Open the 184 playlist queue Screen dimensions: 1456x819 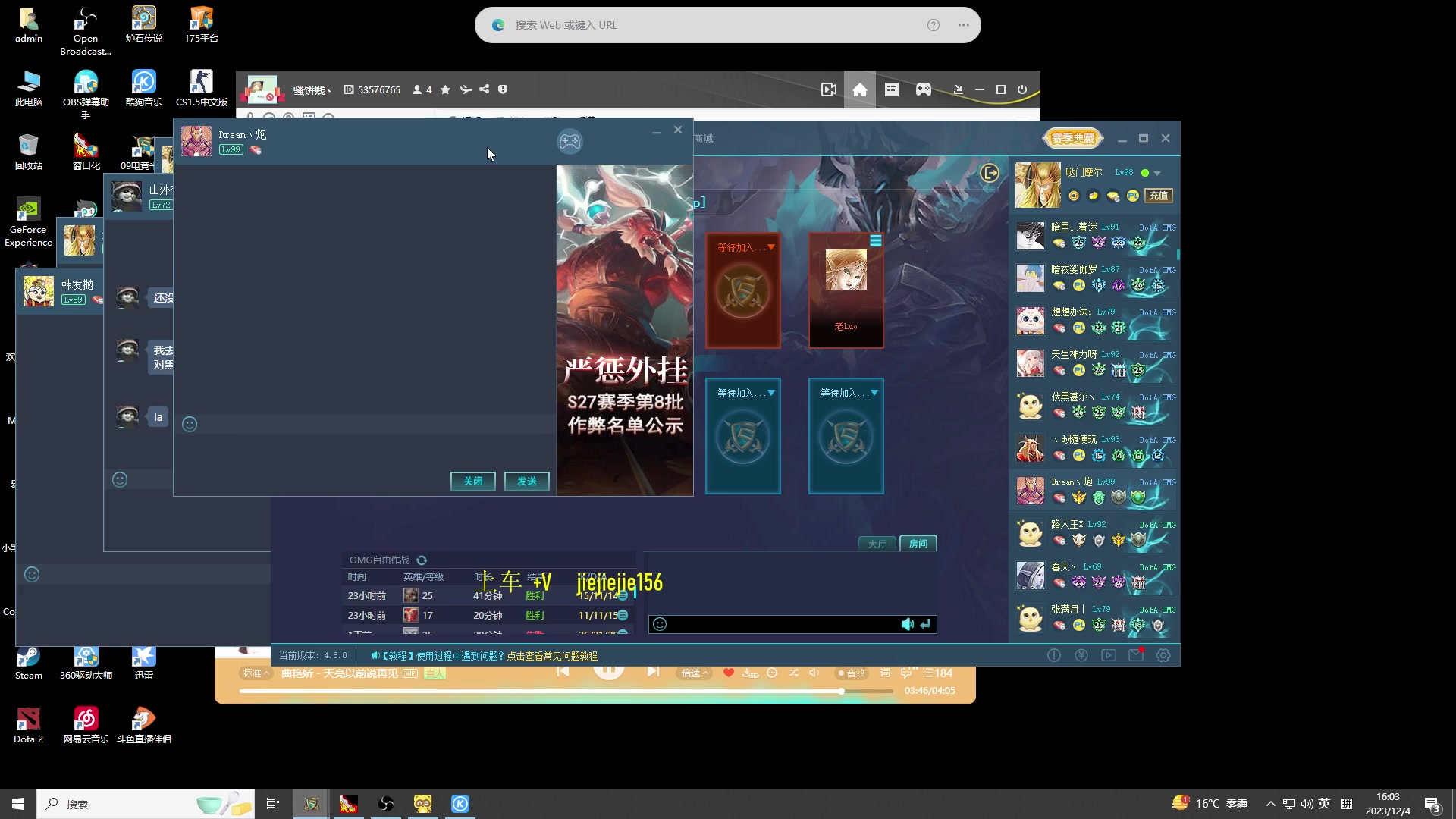937,673
